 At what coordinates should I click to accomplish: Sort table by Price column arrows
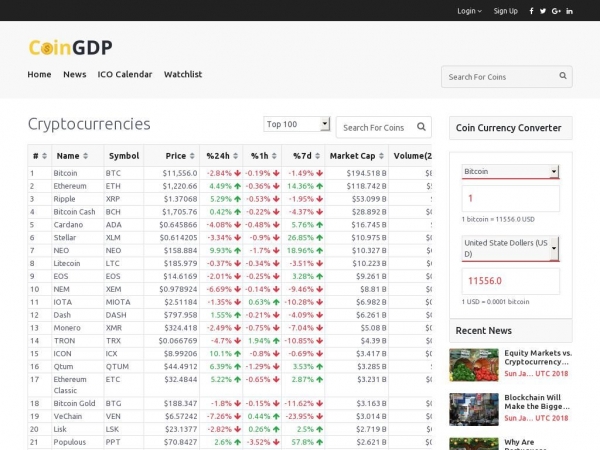point(192,156)
